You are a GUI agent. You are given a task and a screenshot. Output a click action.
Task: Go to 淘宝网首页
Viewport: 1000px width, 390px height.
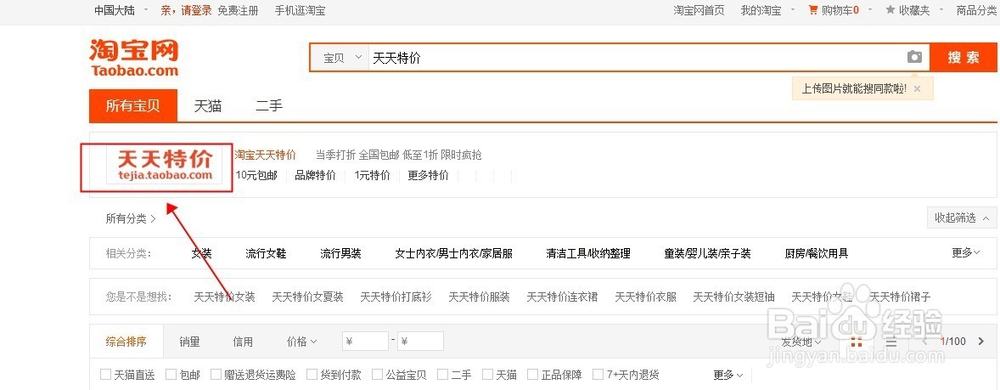699,10
